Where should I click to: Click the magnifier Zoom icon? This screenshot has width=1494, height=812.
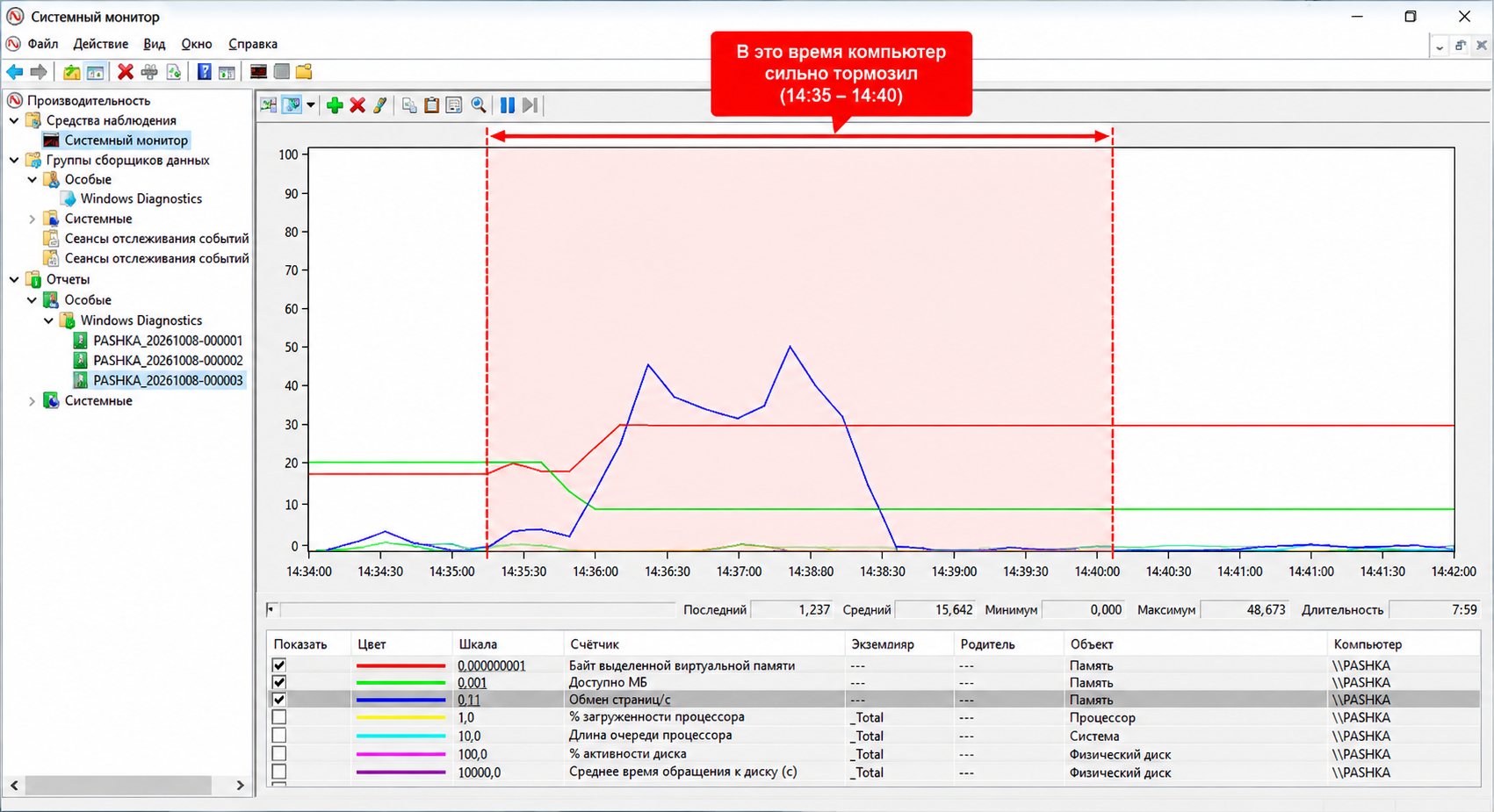coord(479,105)
